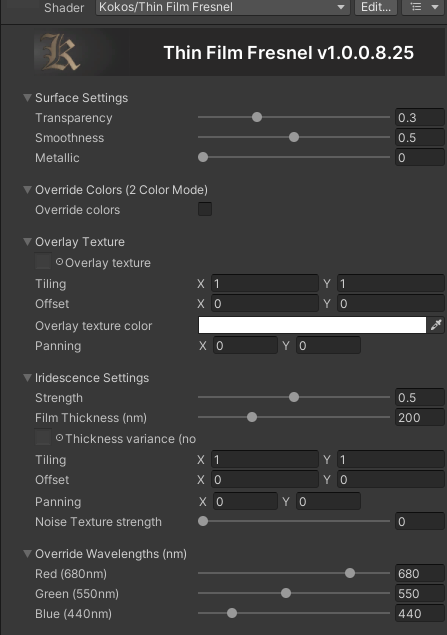Select the Thickness variance texture slot
This screenshot has width=447, height=635.
43,437
